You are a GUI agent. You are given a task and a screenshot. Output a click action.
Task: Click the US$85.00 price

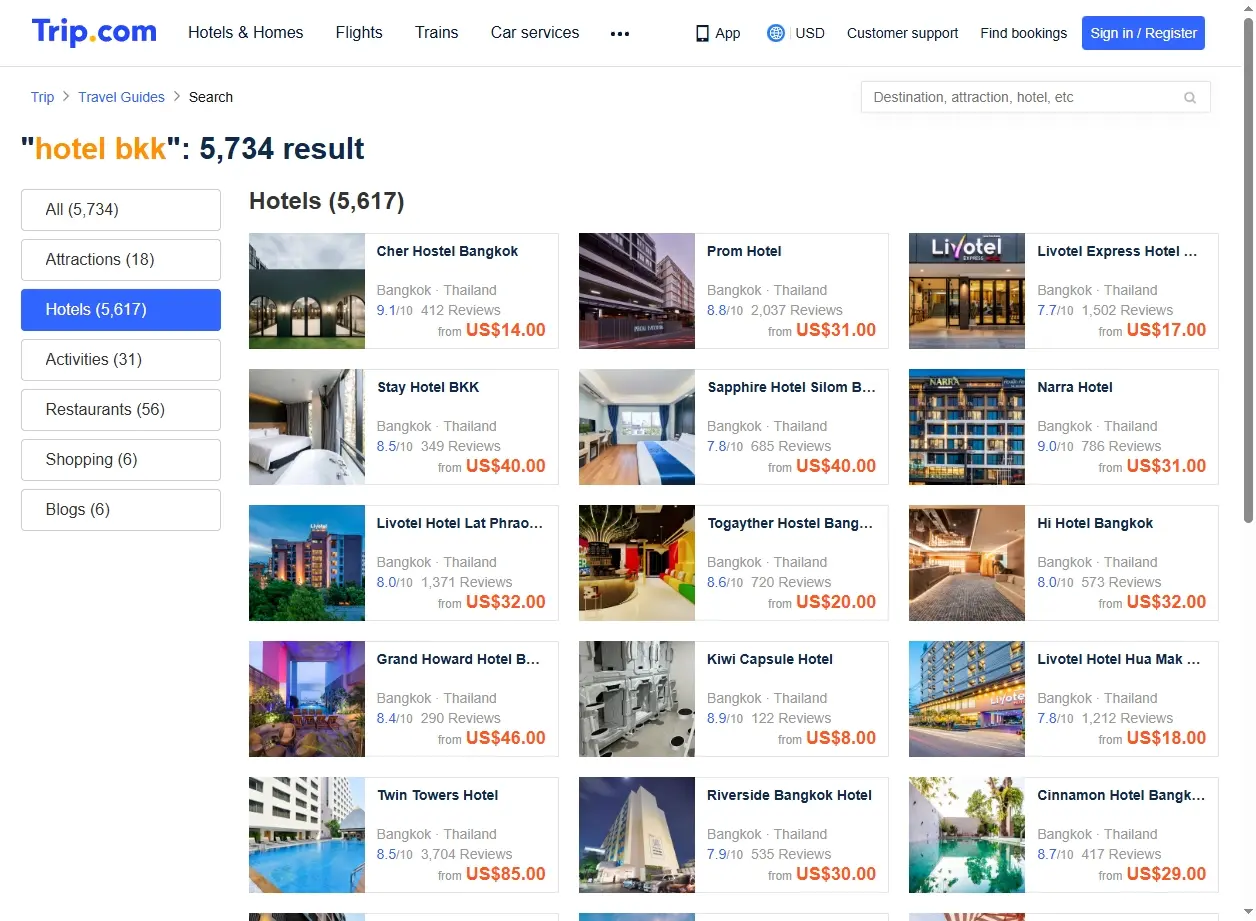(x=506, y=874)
